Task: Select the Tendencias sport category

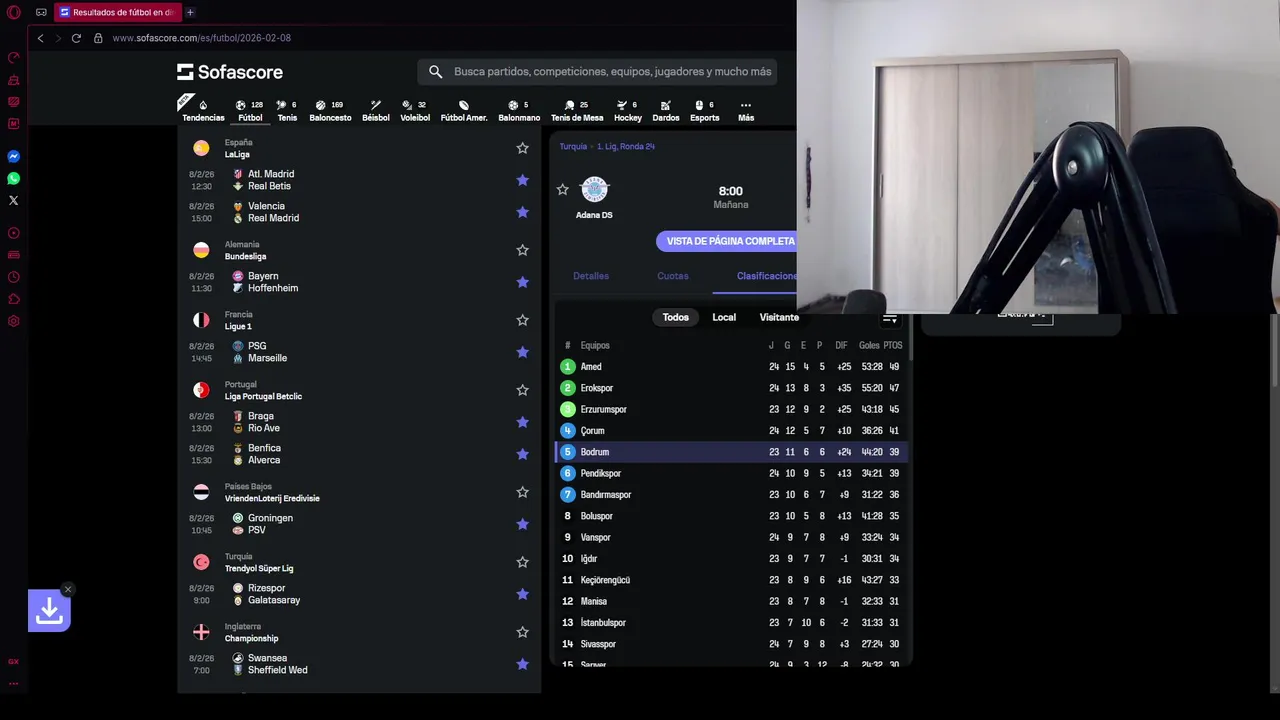Action: (x=203, y=110)
